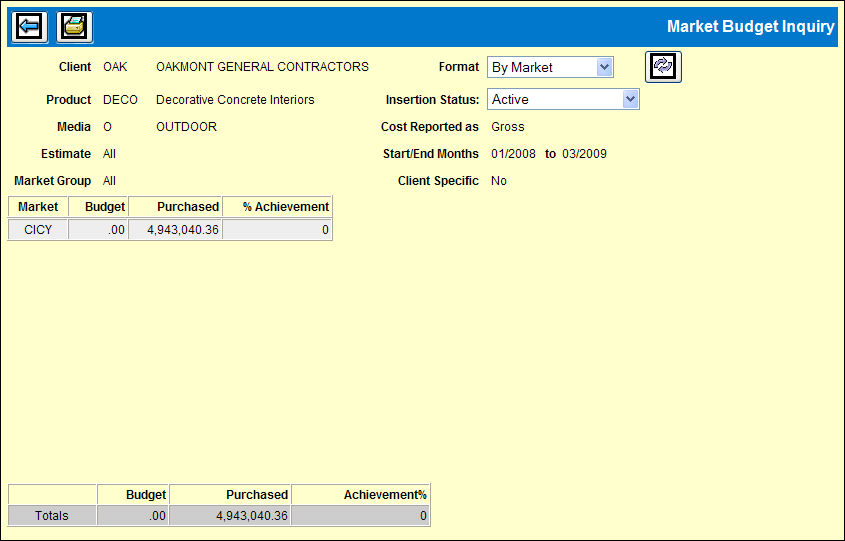The height and width of the screenshot is (541, 845).
Task: Open the Format dropdown showing By Market
Action: [550, 67]
